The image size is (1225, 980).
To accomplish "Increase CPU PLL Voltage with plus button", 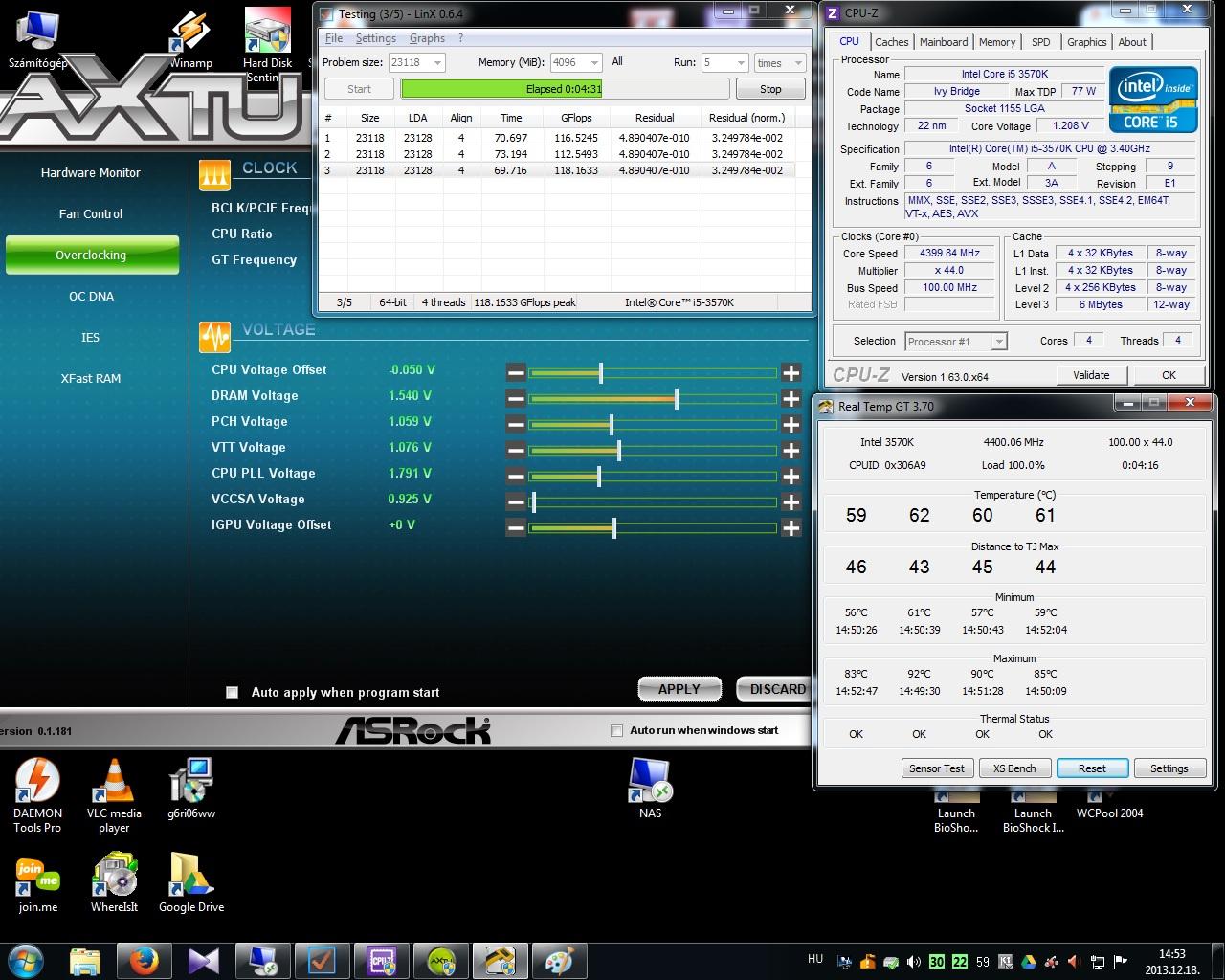I will point(791,476).
